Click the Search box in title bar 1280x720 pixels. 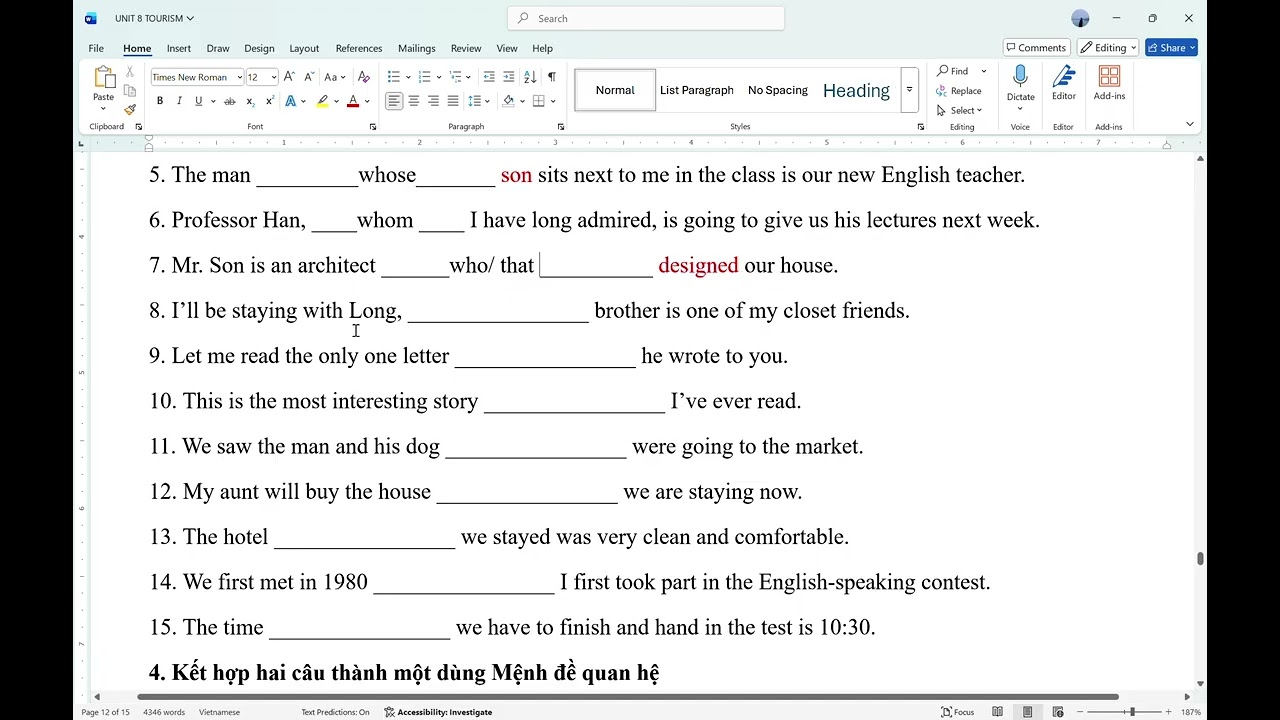pos(646,18)
